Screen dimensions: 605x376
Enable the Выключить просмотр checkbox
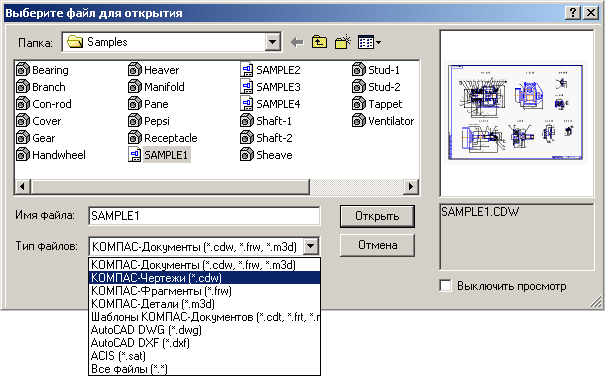click(x=446, y=286)
